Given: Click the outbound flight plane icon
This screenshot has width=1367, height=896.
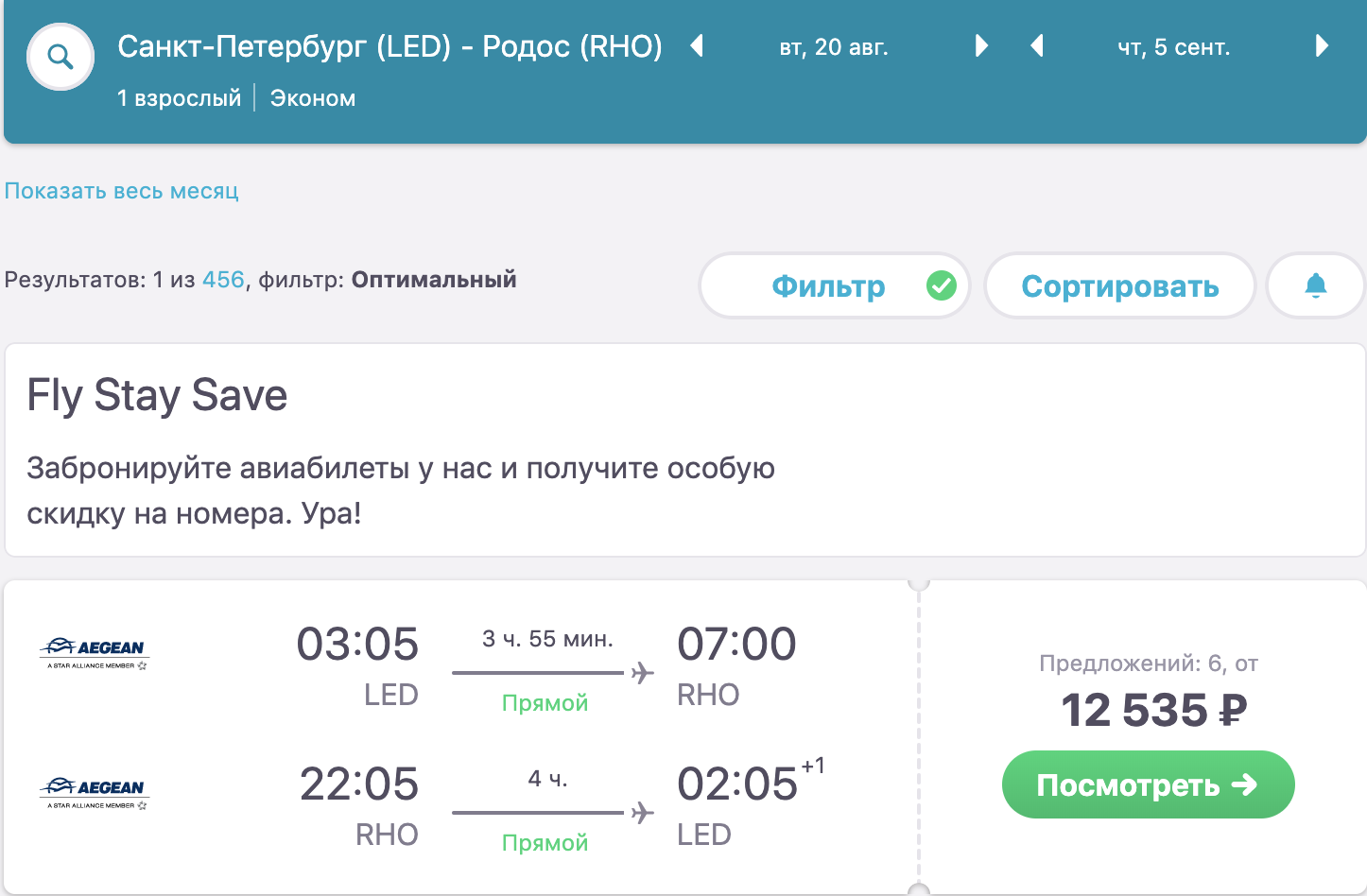Looking at the screenshot, I should click(643, 673).
